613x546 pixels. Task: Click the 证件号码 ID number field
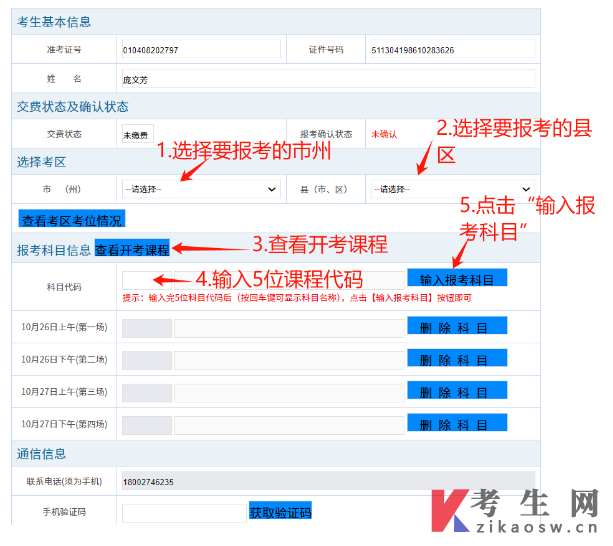pos(453,49)
